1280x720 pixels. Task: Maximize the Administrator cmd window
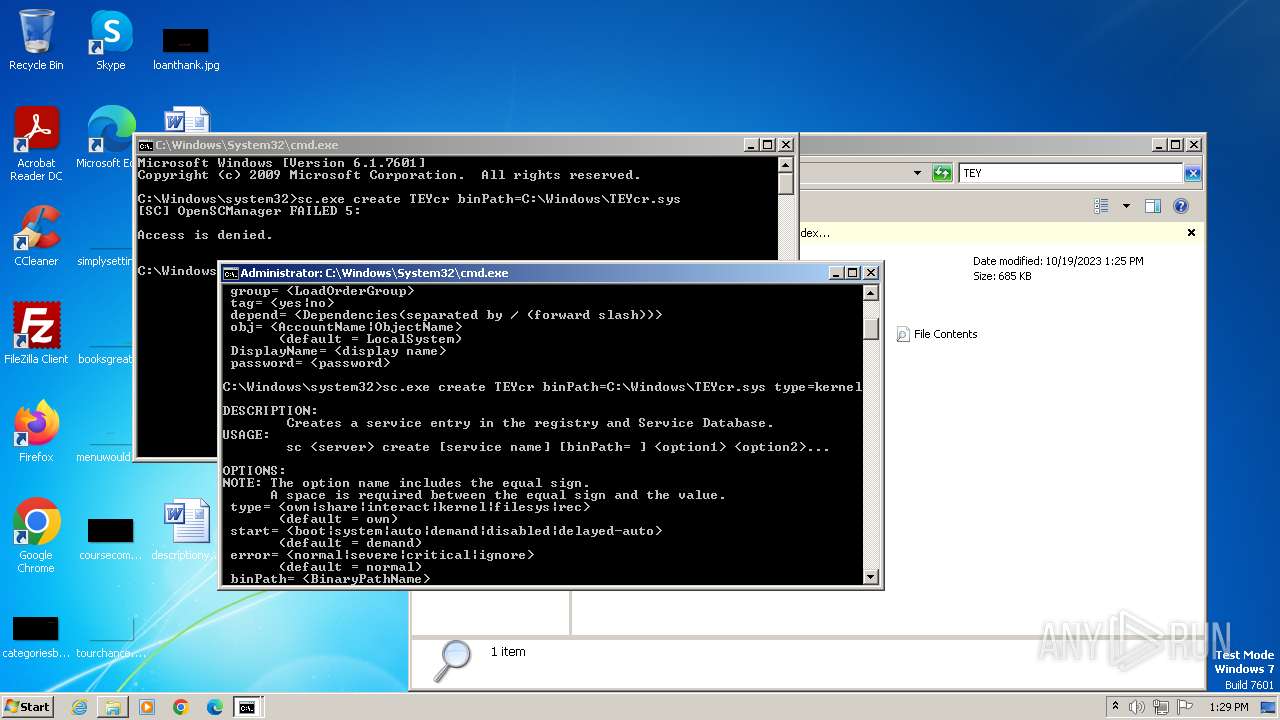[853, 273]
